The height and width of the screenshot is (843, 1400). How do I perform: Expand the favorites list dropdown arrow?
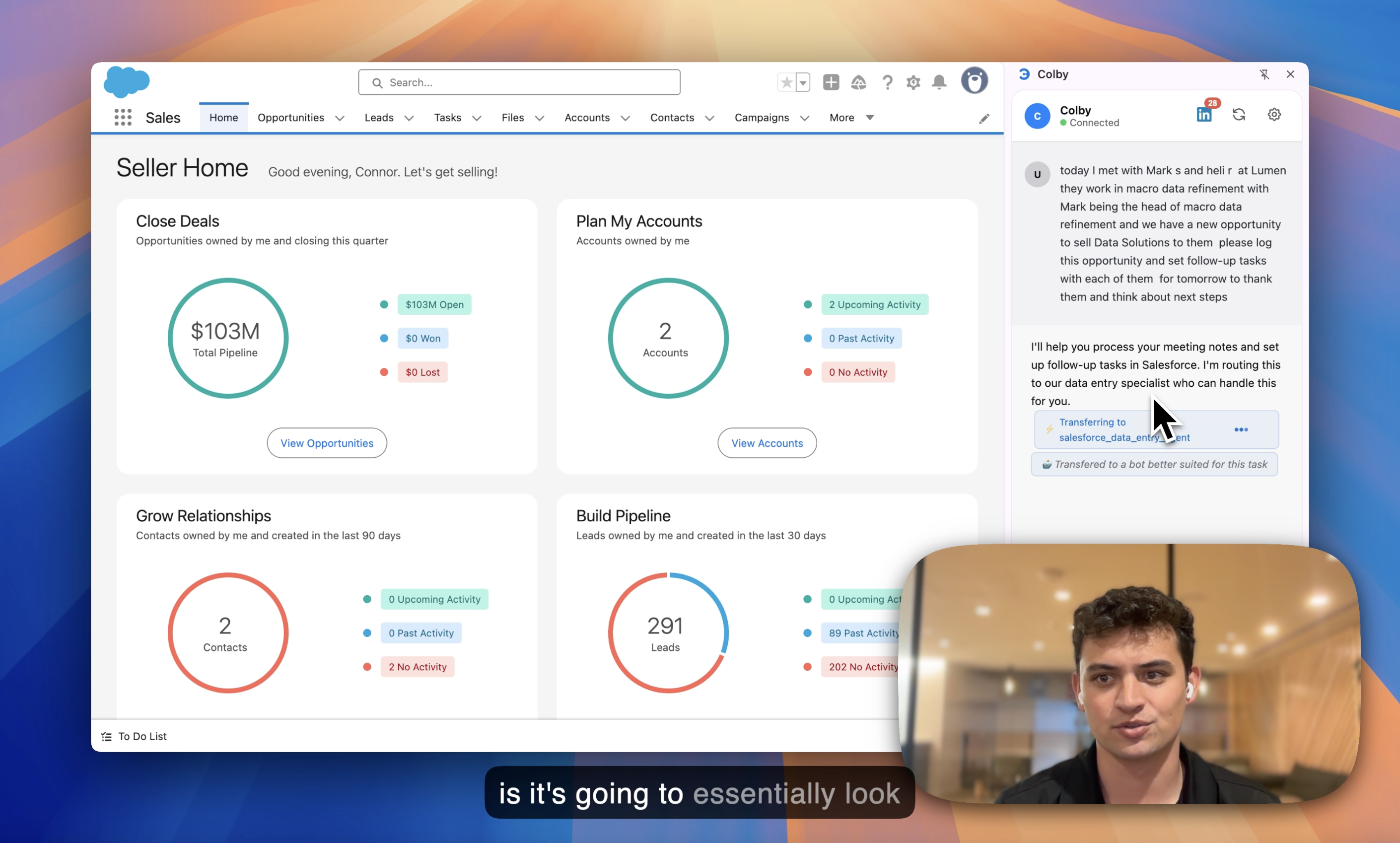point(802,82)
